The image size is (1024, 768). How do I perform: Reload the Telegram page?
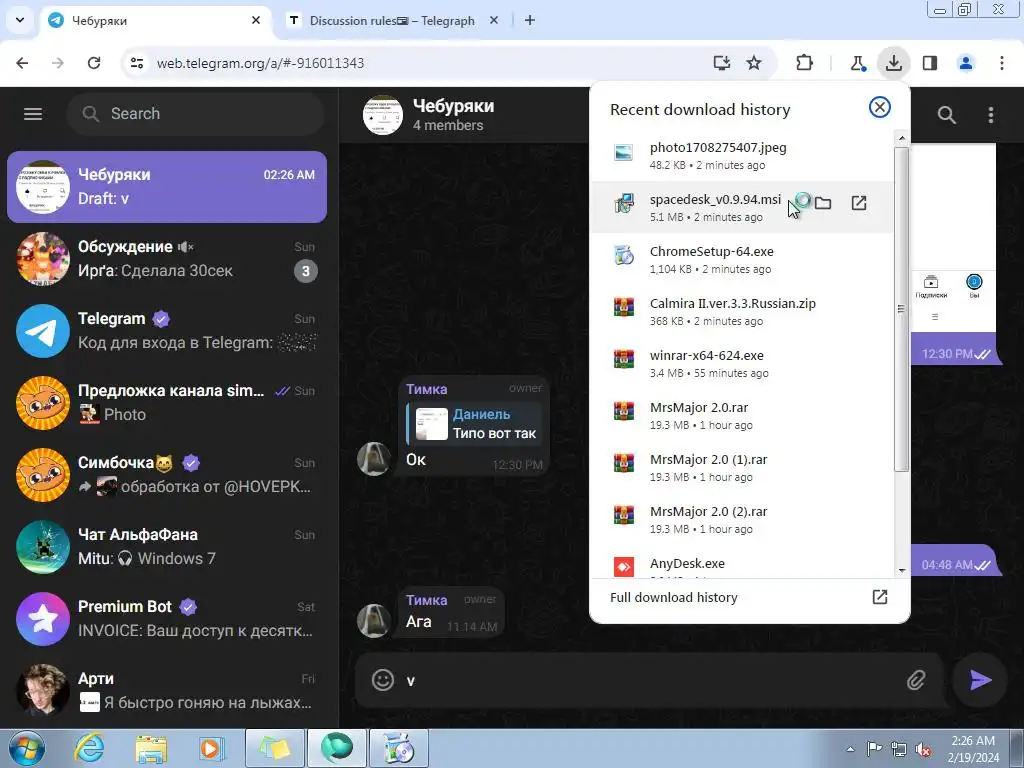[94, 63]
